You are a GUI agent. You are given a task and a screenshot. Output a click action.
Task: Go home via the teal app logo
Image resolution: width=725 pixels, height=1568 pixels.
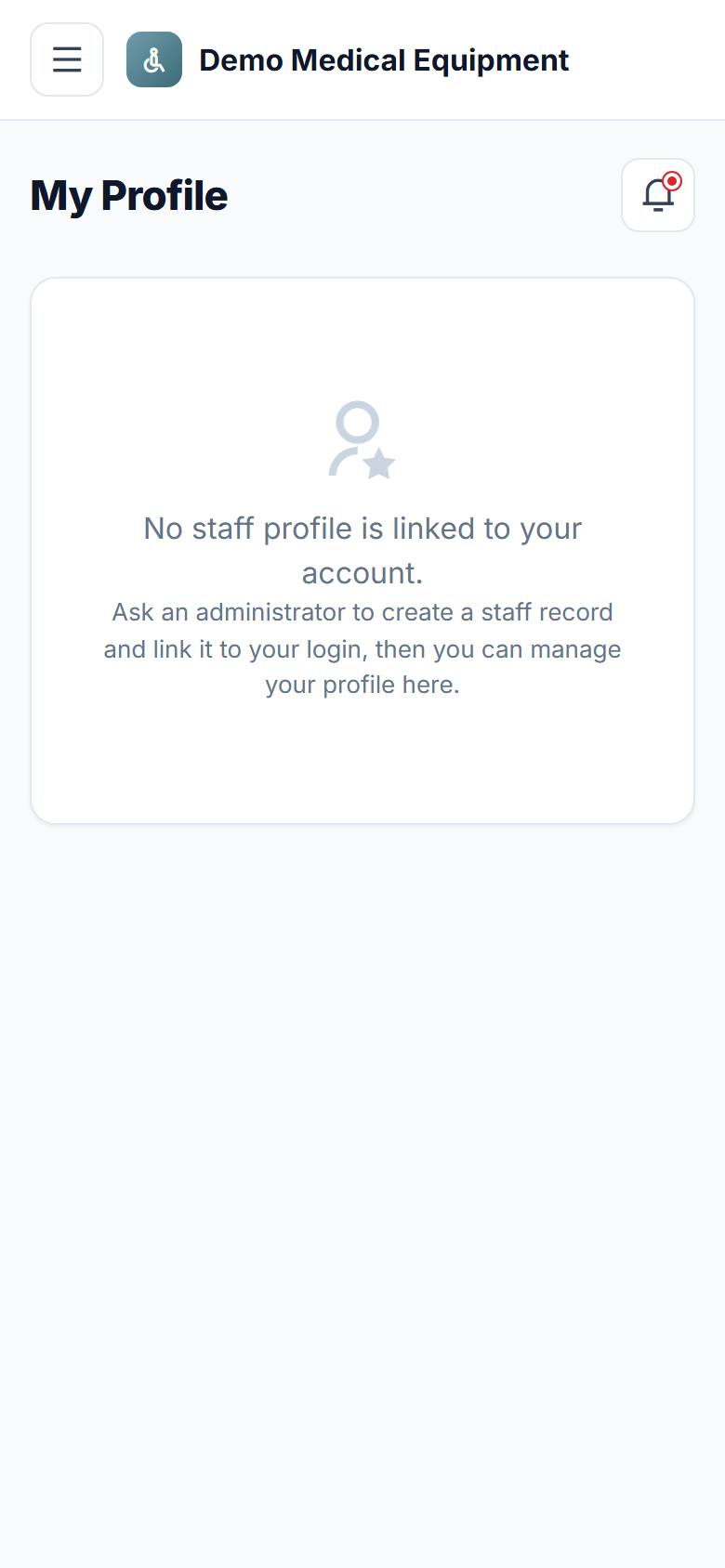point(154,59)
